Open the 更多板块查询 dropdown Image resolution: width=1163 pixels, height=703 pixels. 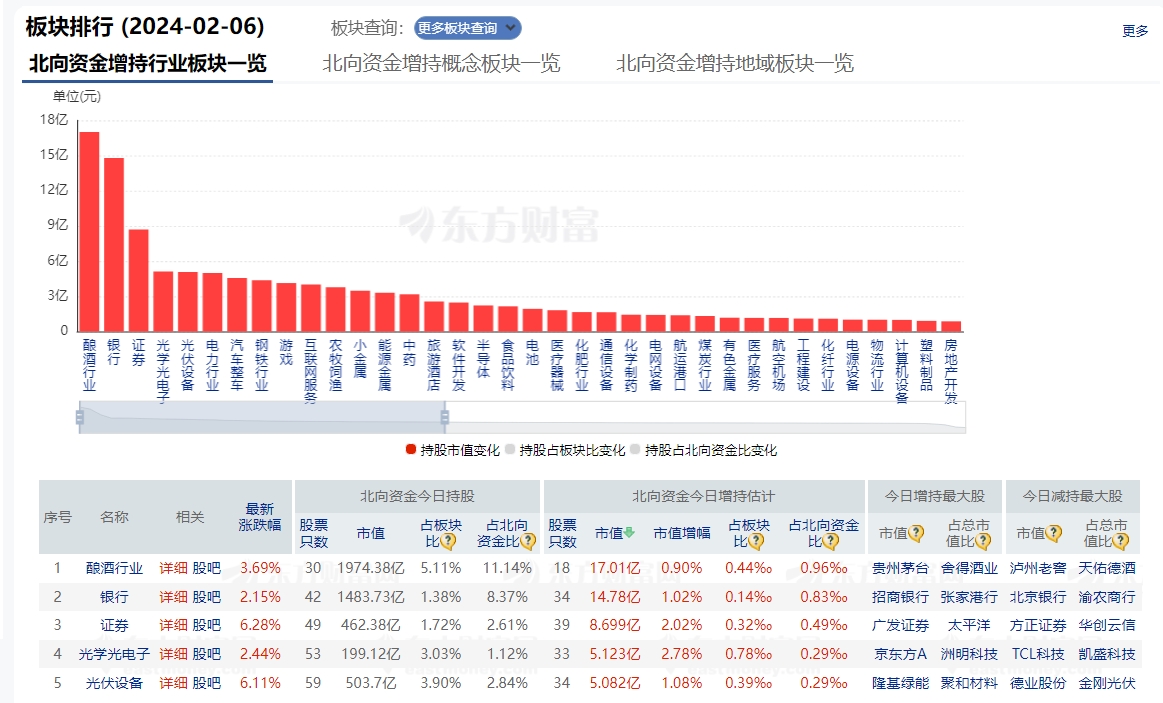[x=467, y=28]
